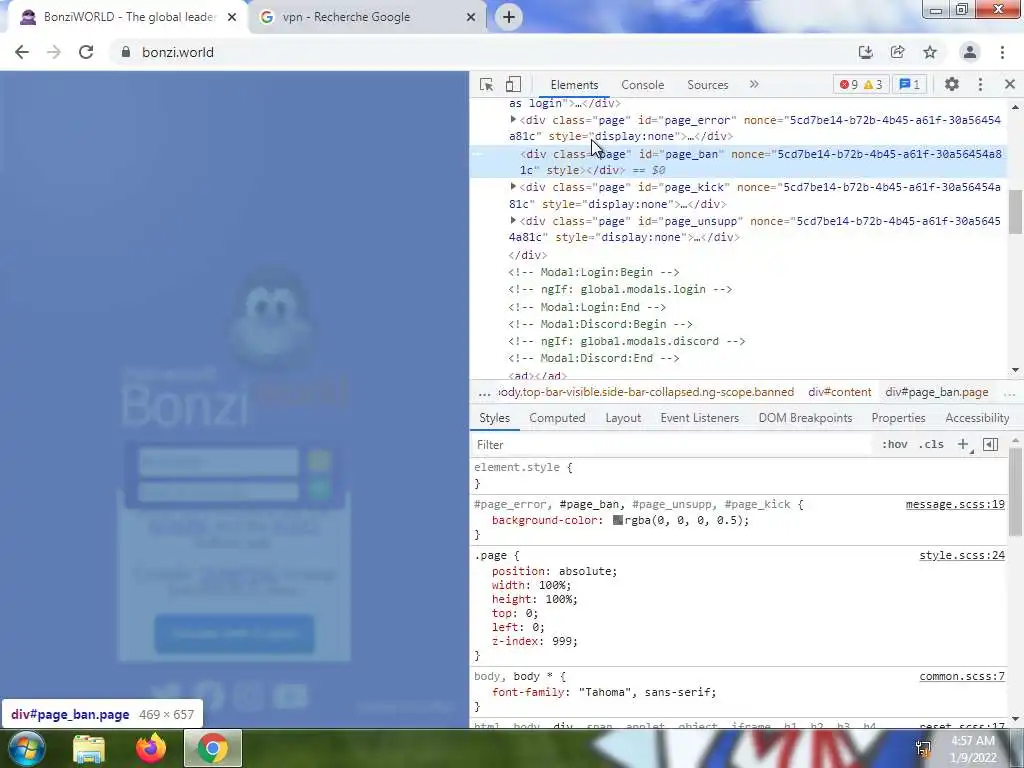Close the vpn - Recherche Google tab
The height and width of the screenshot is (768, 1024).
click(471, 17)
